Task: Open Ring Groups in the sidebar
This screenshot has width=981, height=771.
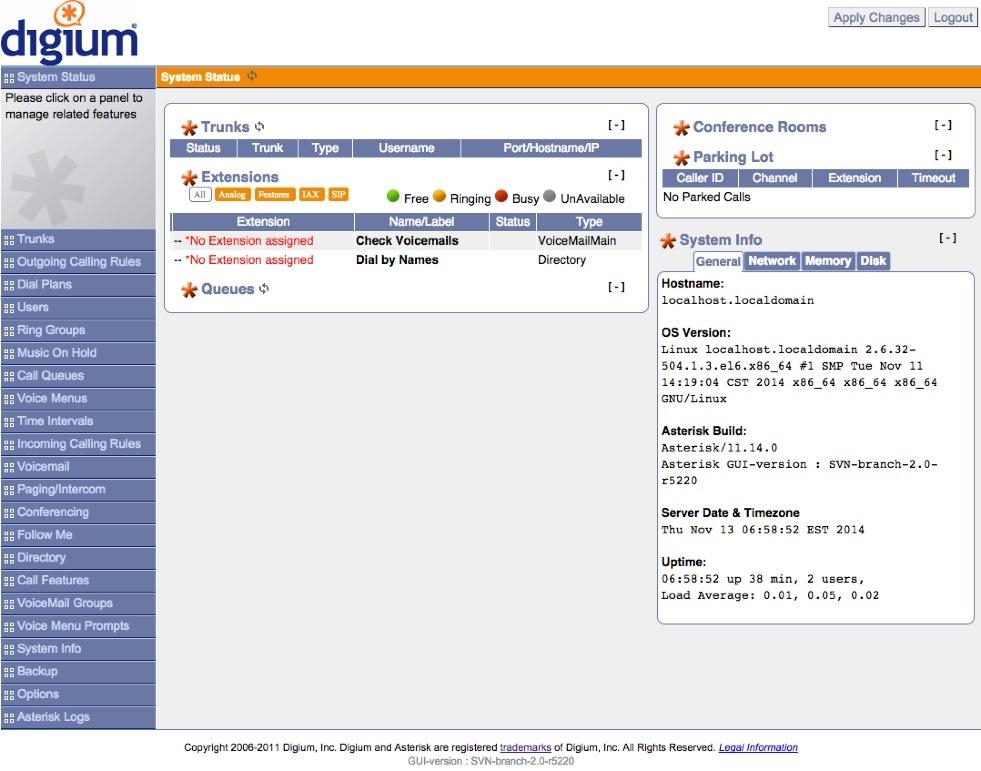Action: pyautogui.click(x=78, y=330)
